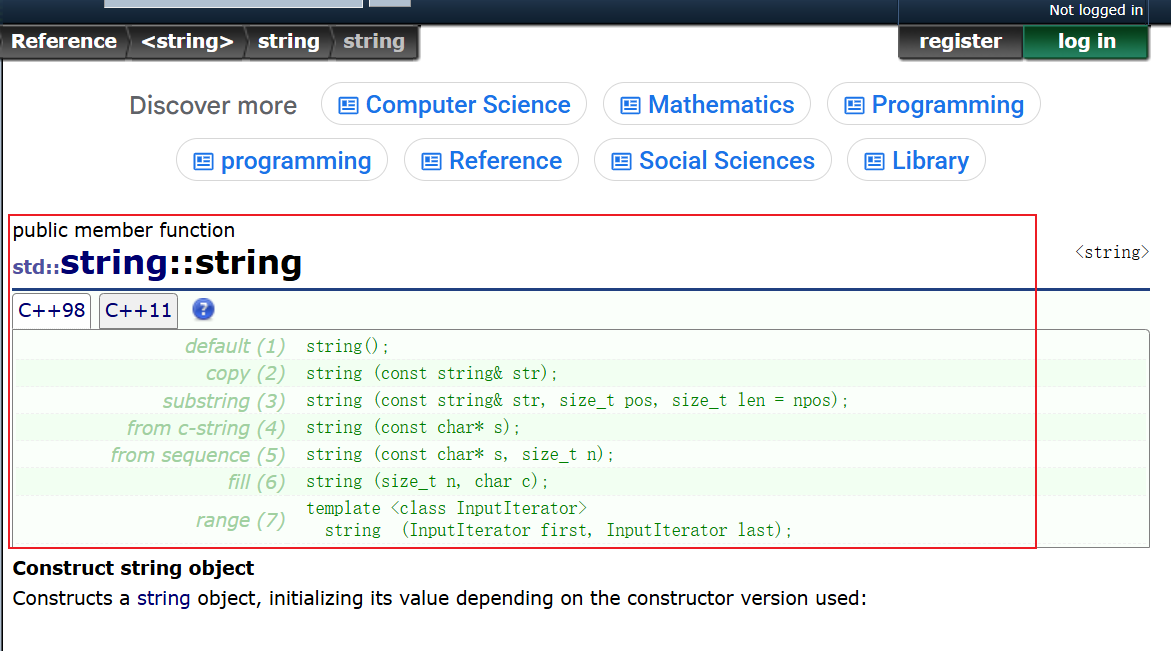Viewport: 1171px width, 651px height.
Task: Open the C++ version help icon
Action: (x=203, y=309)
